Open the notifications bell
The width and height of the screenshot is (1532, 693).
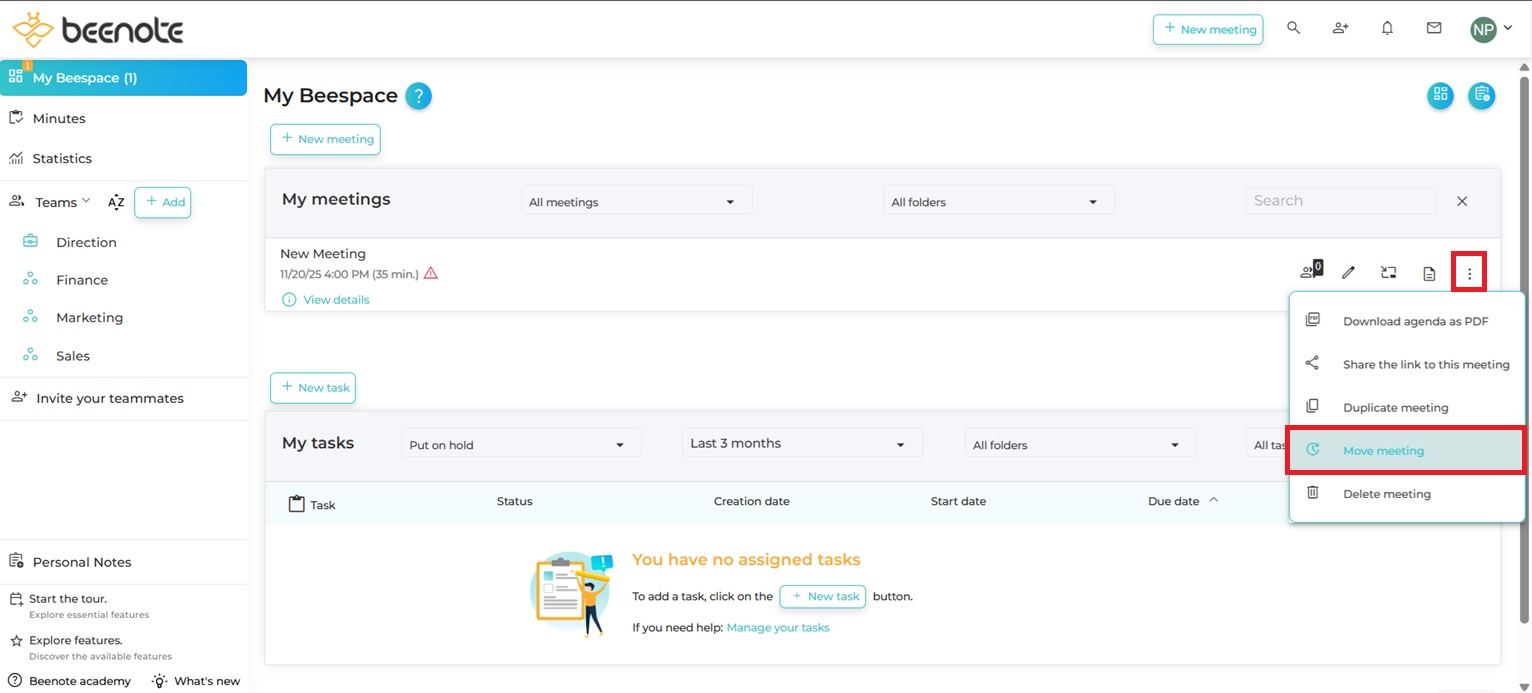(x=1387, y=29)
